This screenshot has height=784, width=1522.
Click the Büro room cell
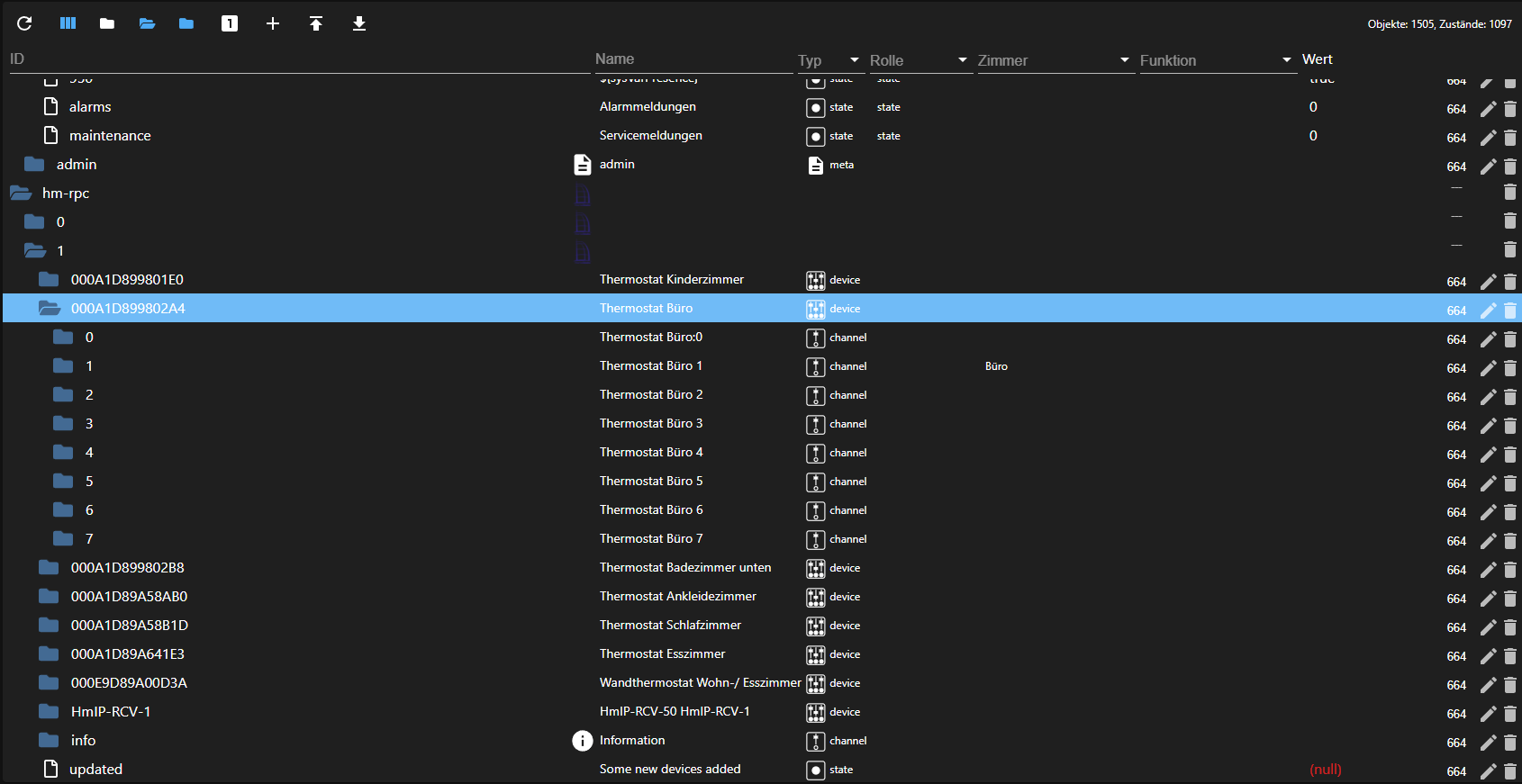[996, 366]
